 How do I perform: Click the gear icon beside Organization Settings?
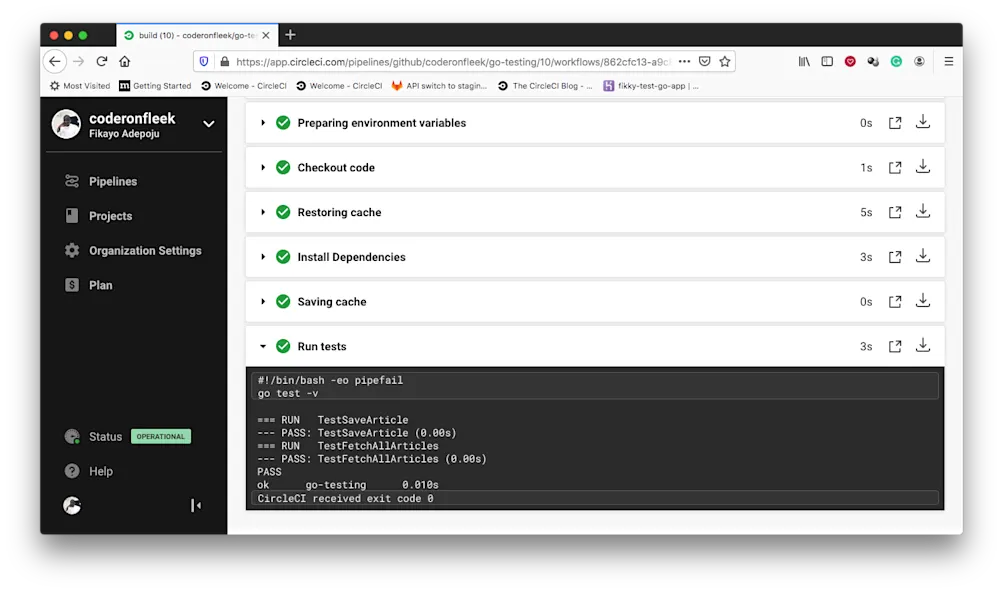pos(72,250)
